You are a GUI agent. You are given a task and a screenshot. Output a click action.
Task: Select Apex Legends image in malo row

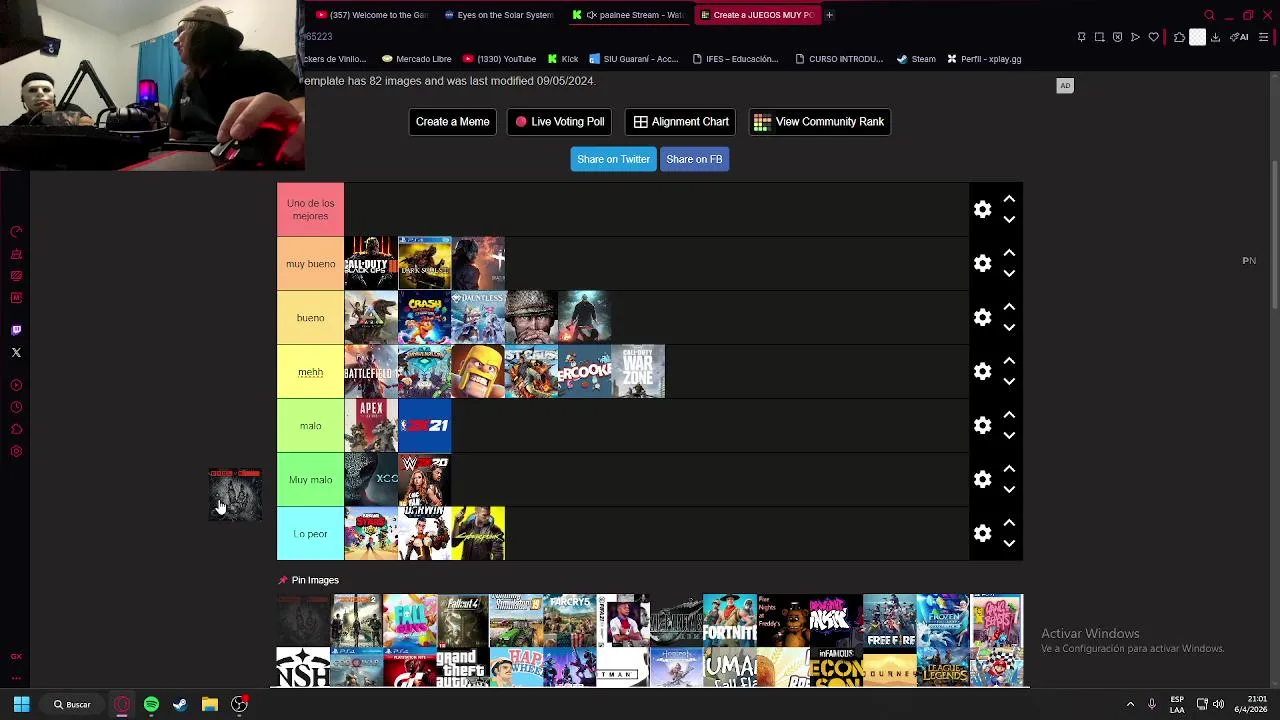[x=371, y=425]
